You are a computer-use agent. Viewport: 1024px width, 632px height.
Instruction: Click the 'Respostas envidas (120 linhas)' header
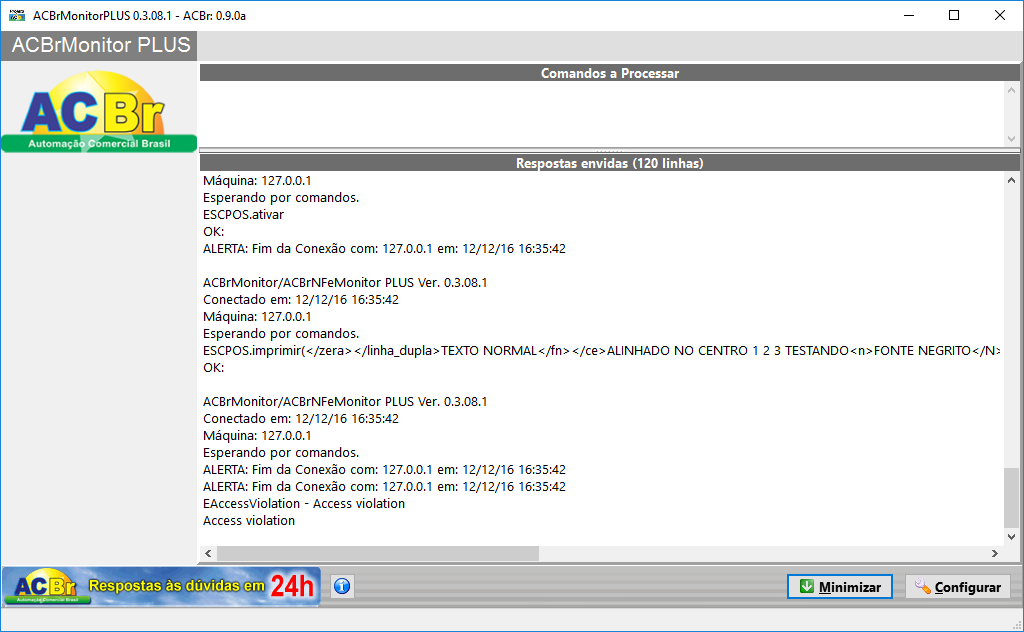coord(609,163)
